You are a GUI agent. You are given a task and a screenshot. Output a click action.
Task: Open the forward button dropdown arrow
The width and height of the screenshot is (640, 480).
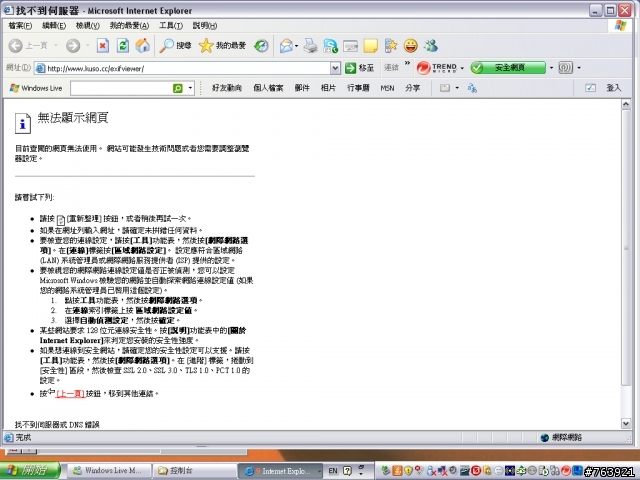pos(87,45)
